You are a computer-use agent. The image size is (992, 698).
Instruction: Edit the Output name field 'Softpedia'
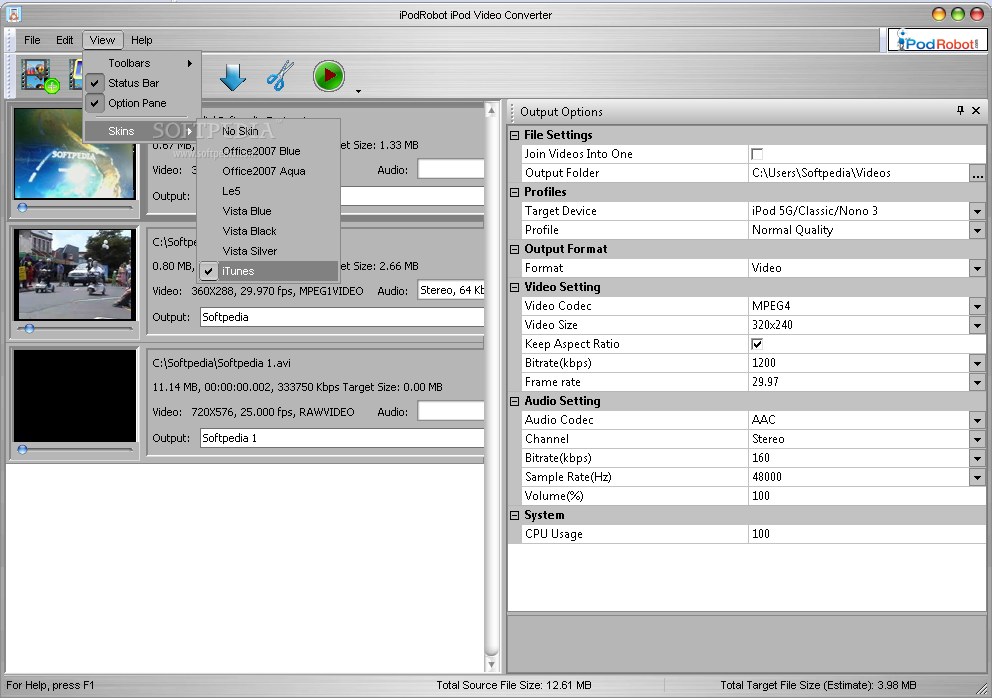(342, 317)
